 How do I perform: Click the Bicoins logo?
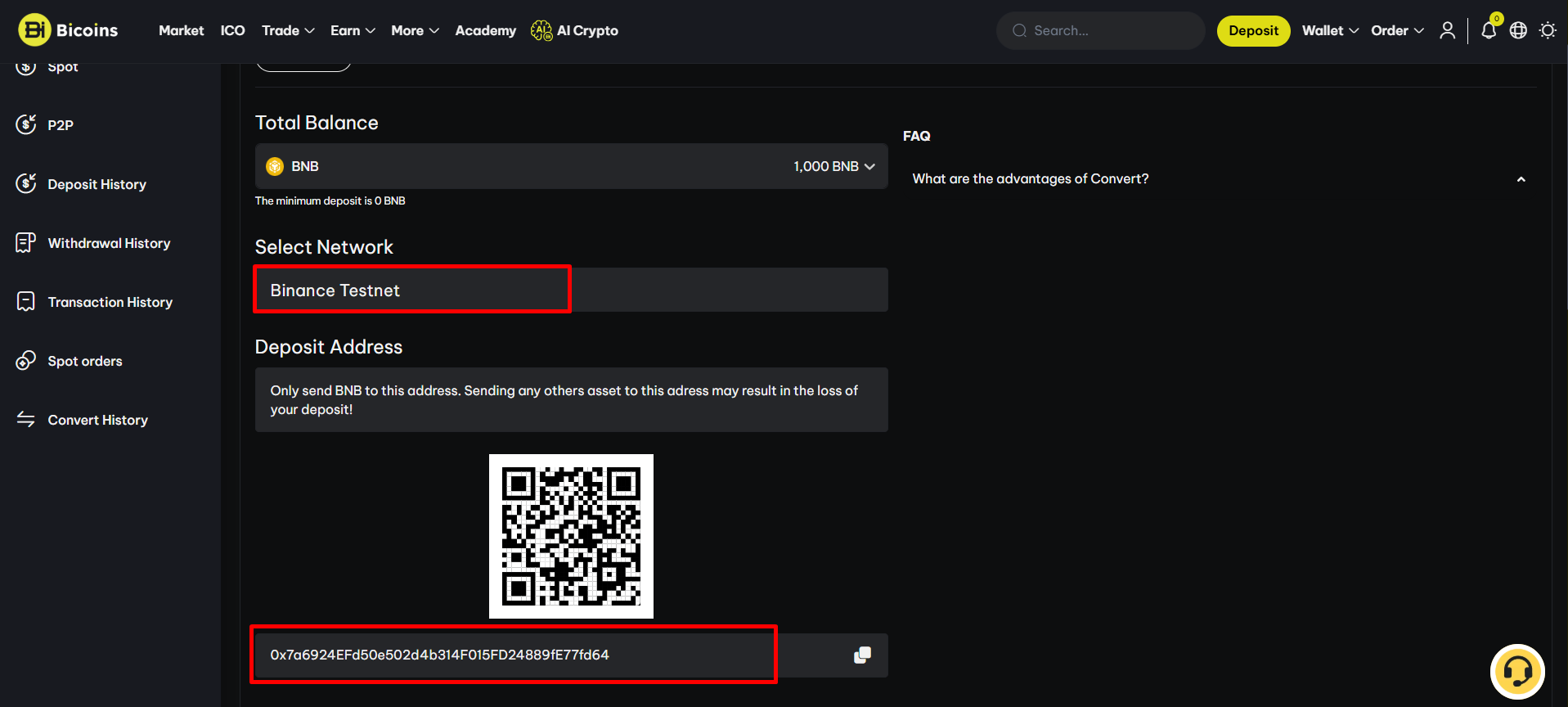tap(68, 30)
